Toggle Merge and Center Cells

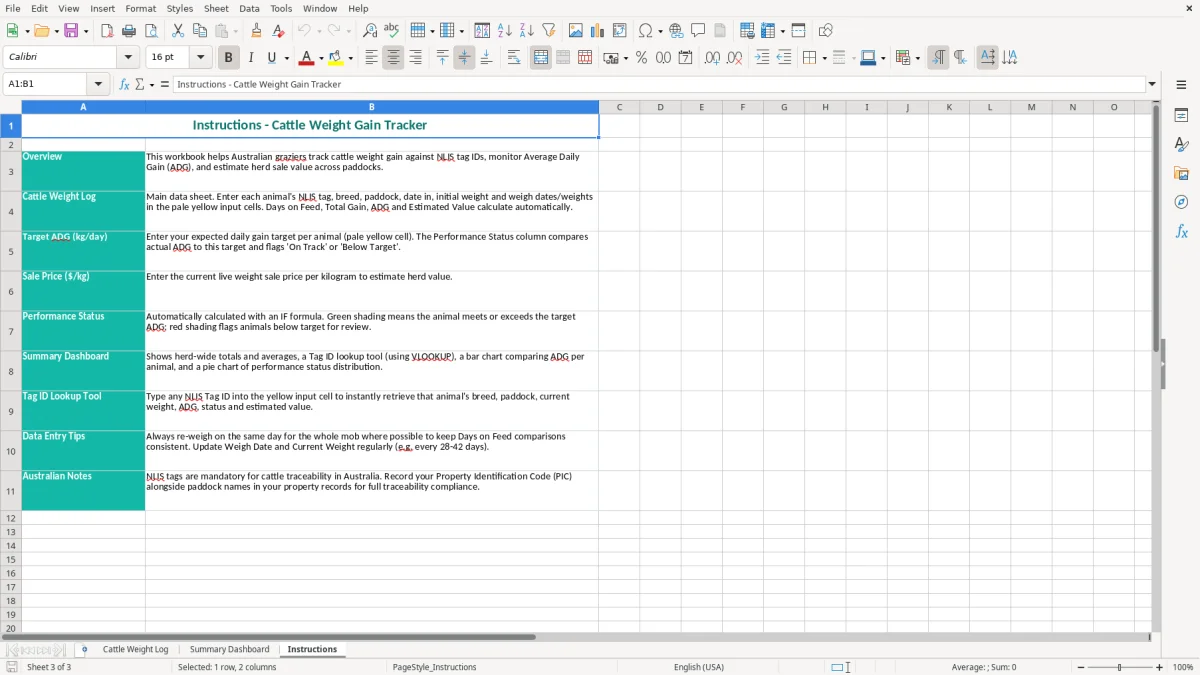(541, 58)
